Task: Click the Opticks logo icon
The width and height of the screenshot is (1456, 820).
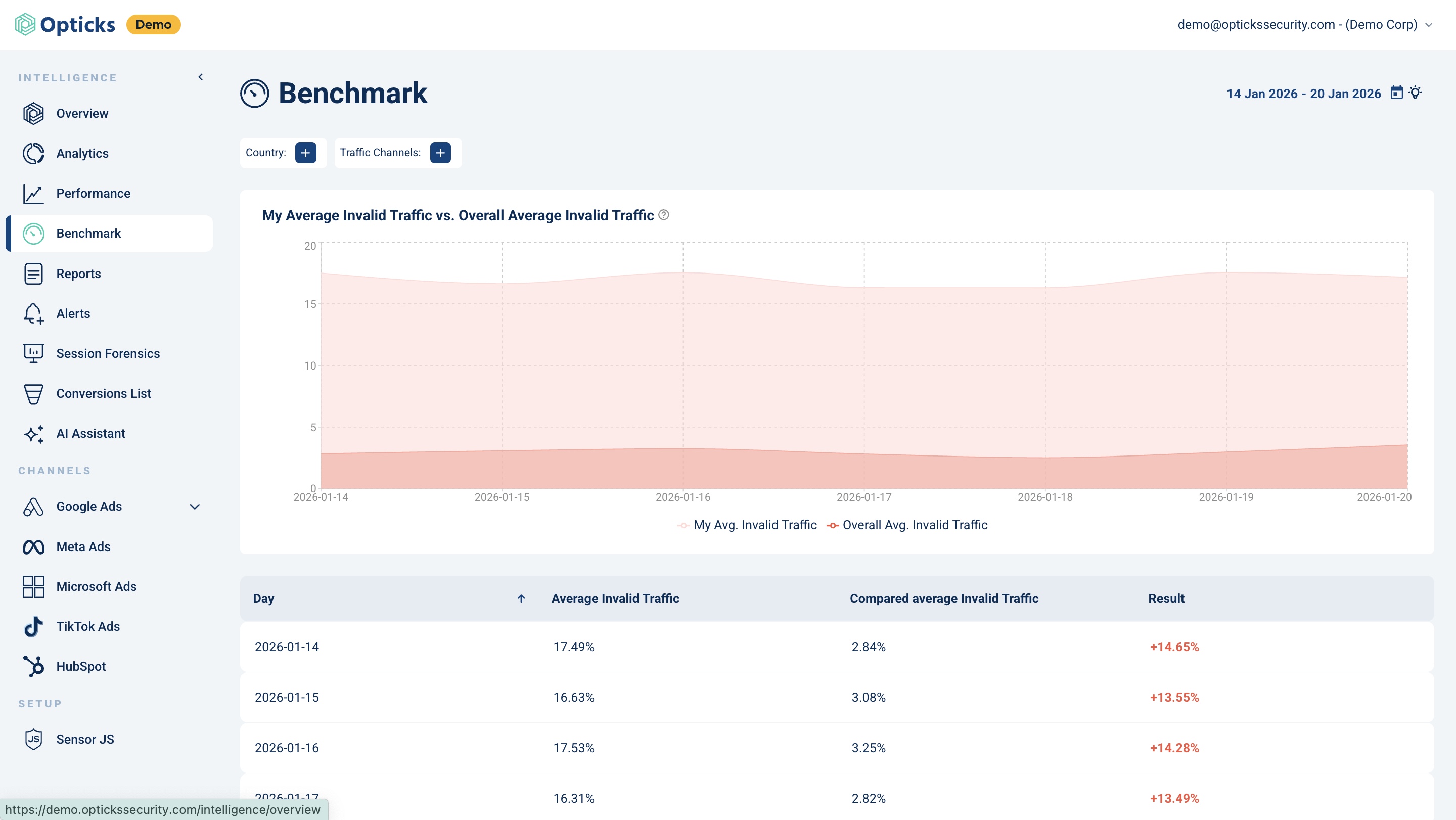Action: click(25, 24)
